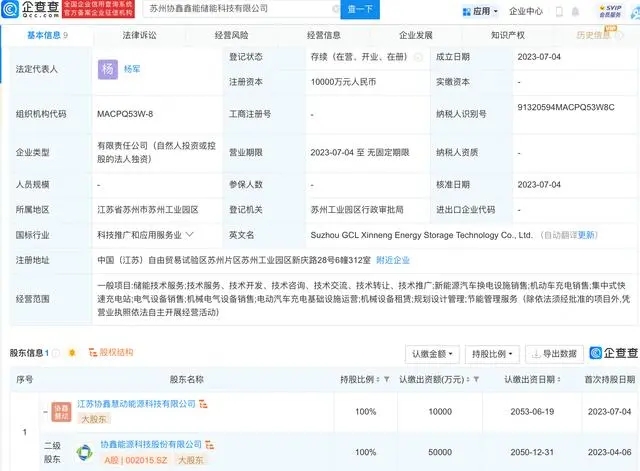Click 大股东 tag under 江苏协鑫慧动
The width and height of the screenshot is (640, 471).
[94, 419]
